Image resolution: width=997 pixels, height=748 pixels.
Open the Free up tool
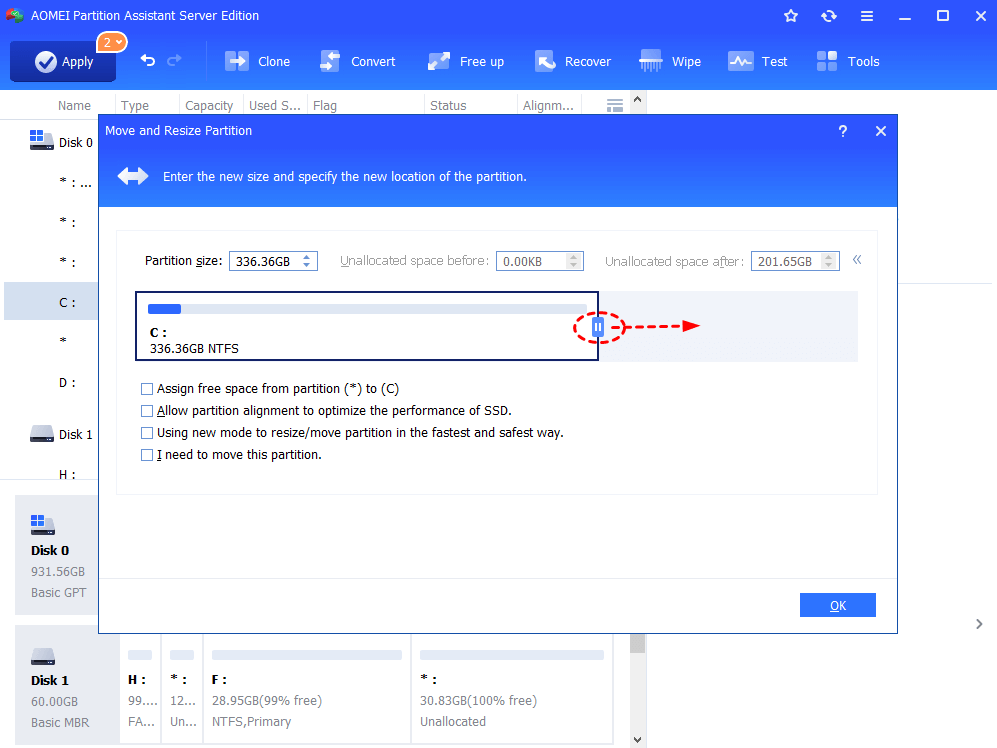466,62
